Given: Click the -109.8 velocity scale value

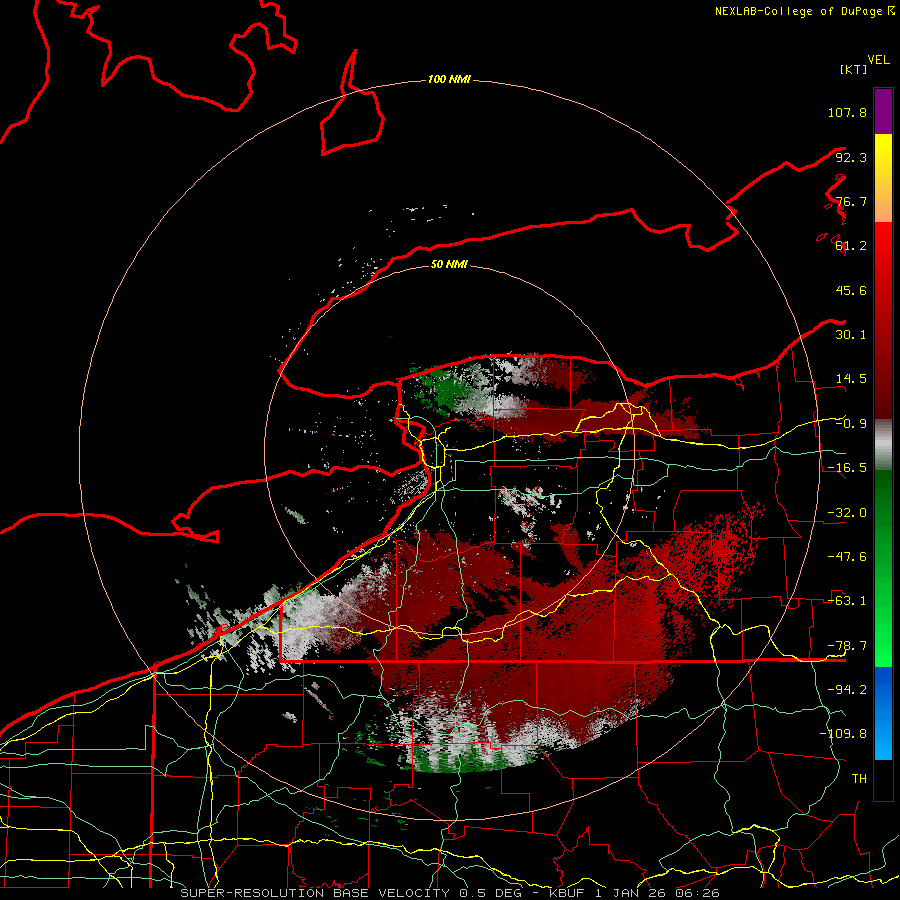Looking at the screenshot, I should pyautogui.click(x=843, y=734).
